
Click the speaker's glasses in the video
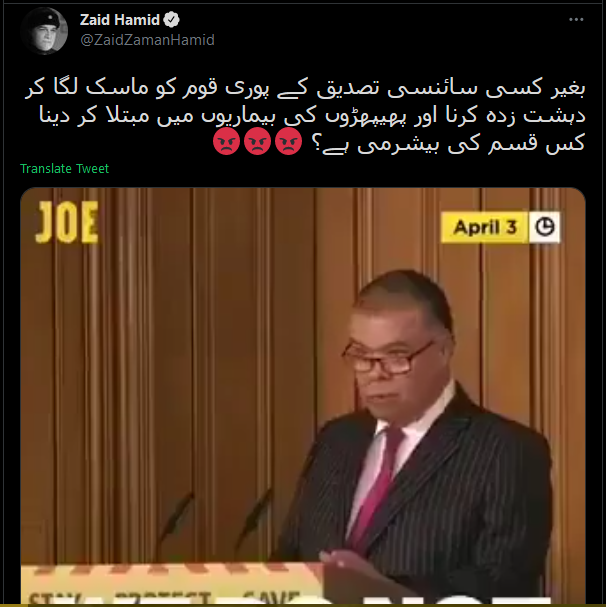[x=387, y=358]
